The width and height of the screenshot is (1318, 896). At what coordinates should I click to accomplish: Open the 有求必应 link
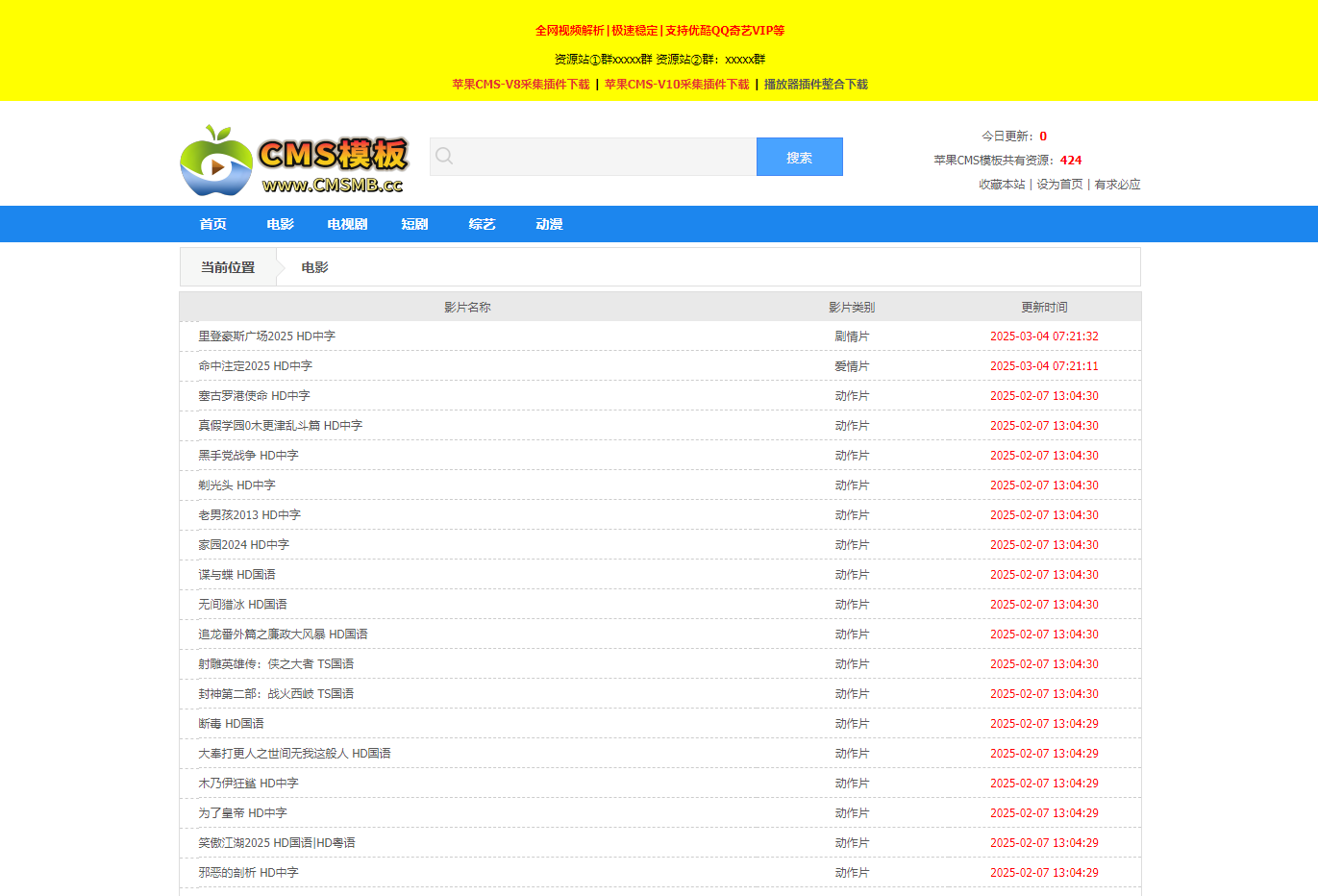[1117, 185]
